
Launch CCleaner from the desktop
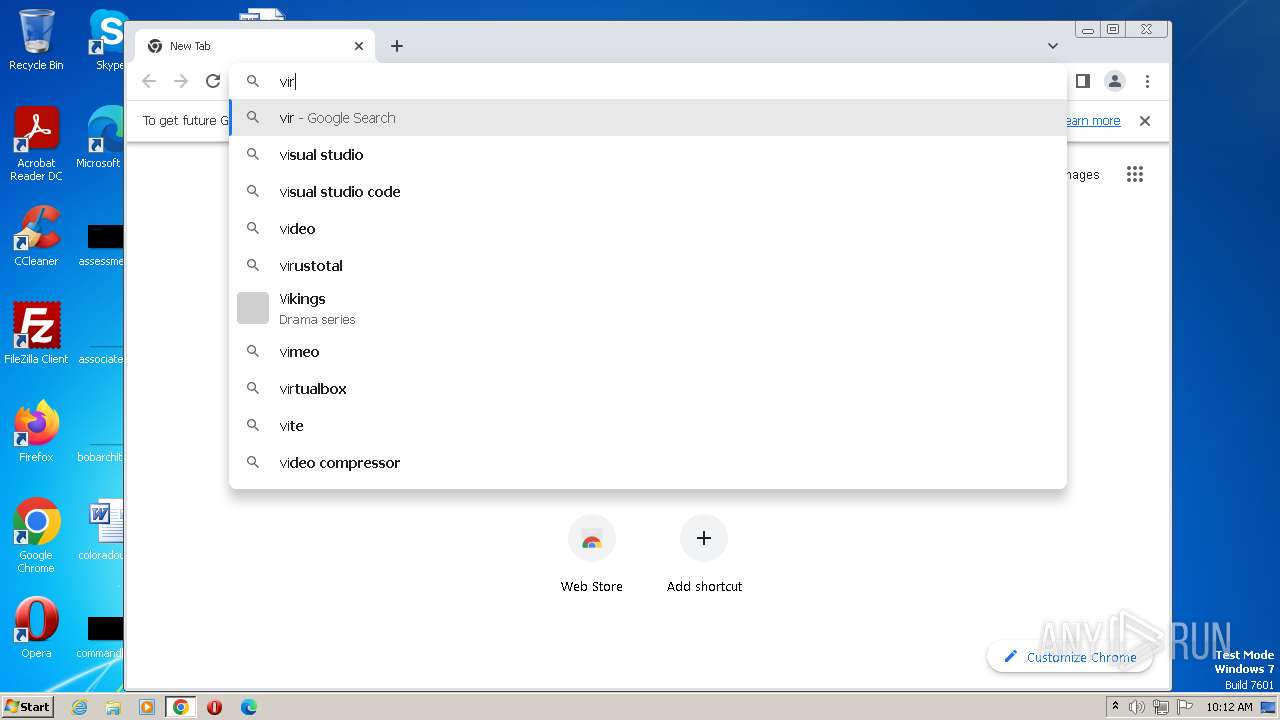[x=36, y=236]
